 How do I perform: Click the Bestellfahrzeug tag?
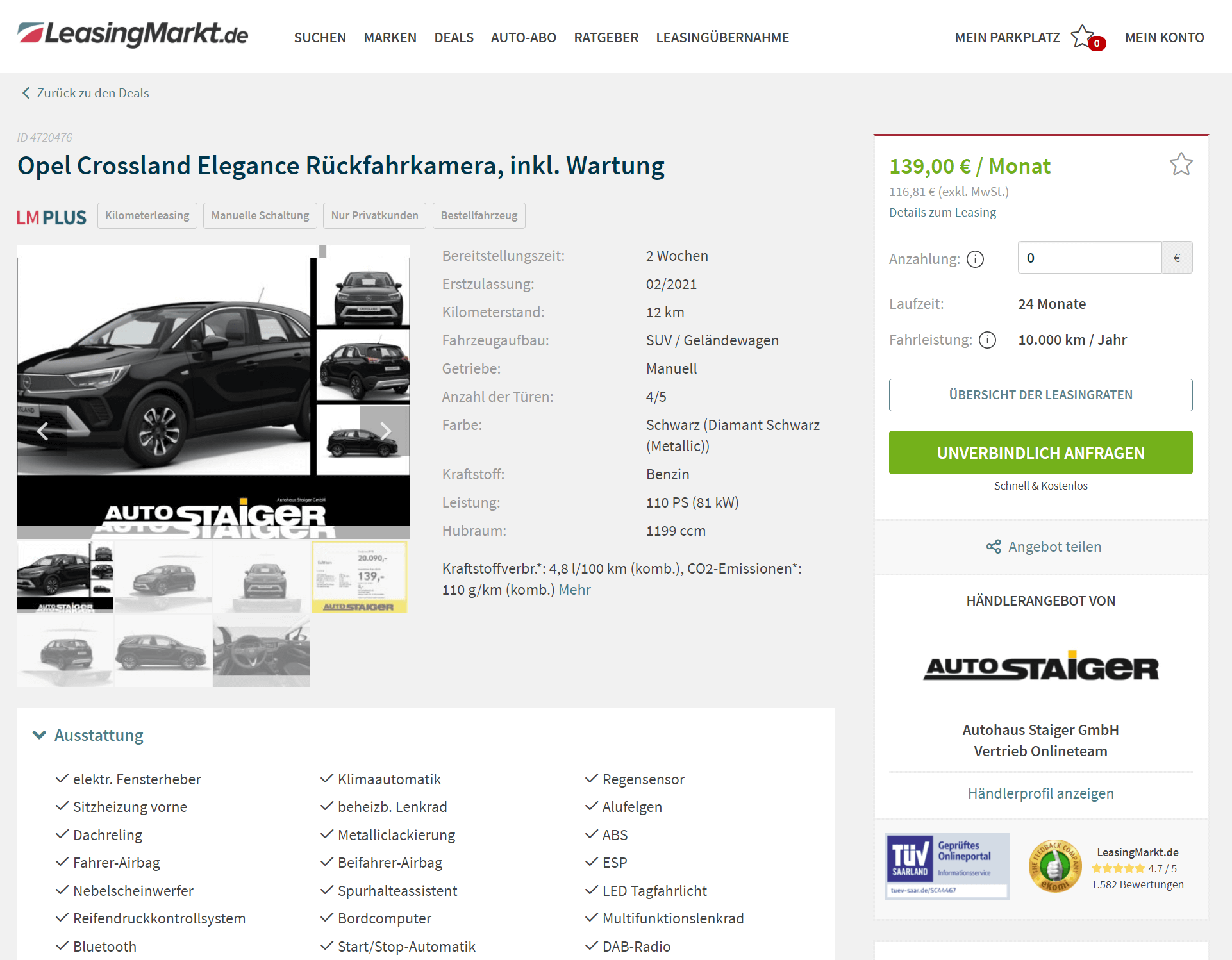479,215
